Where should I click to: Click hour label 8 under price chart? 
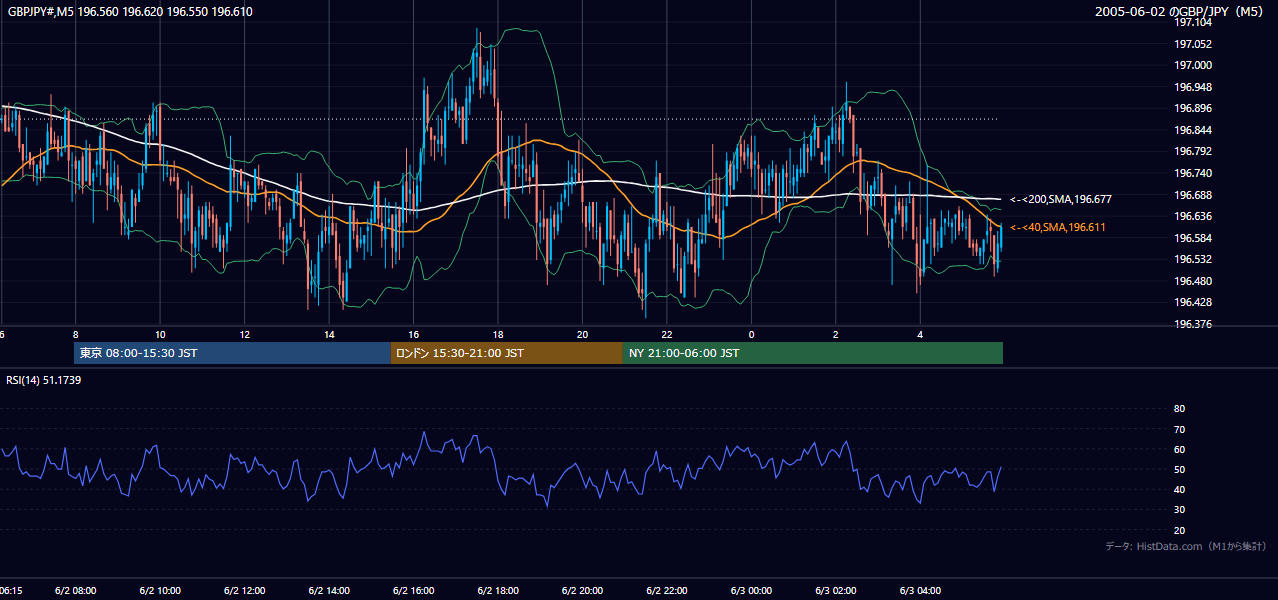(75, 335)
